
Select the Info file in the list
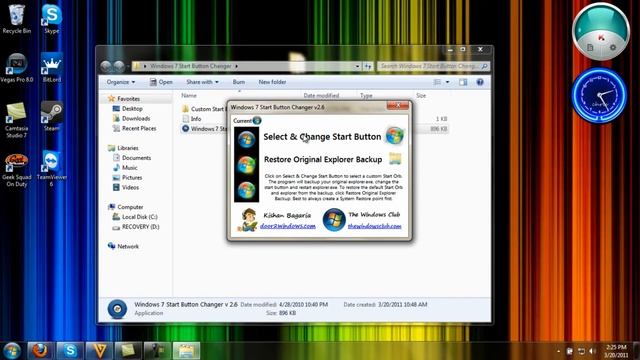coord(196,119)
